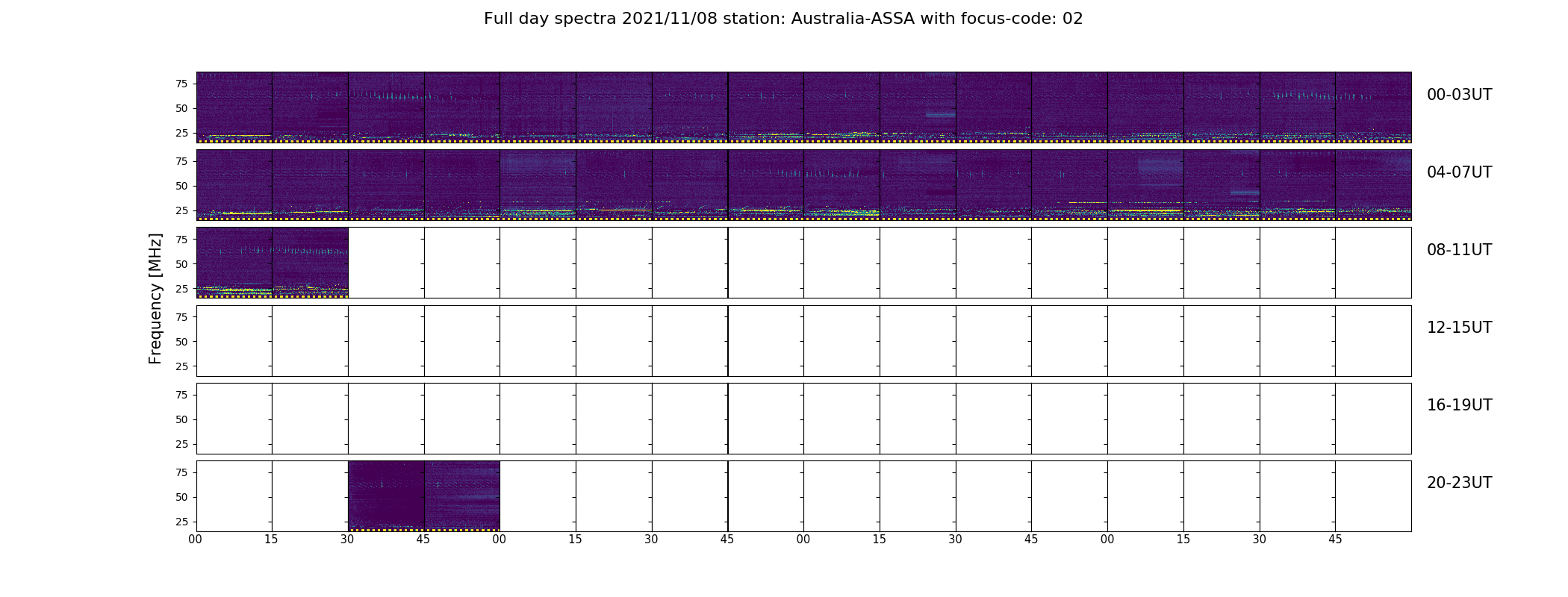Click the "08-11UT" row label
The image size is (1568, 597).
click(x=1459, y=250)
